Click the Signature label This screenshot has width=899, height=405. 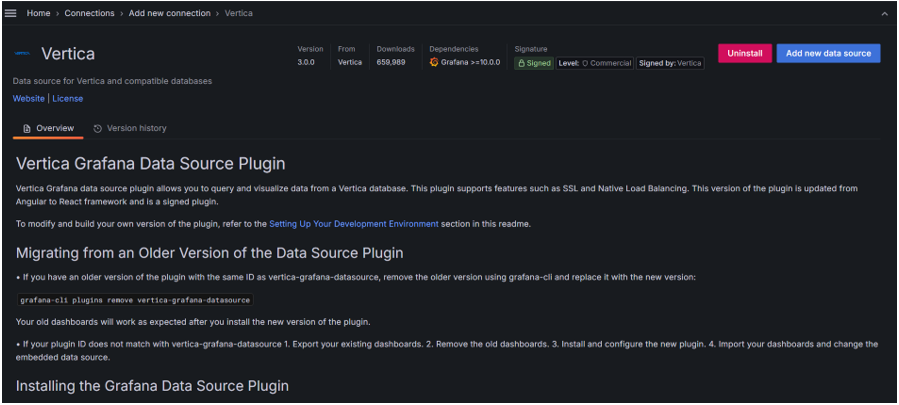531,49
